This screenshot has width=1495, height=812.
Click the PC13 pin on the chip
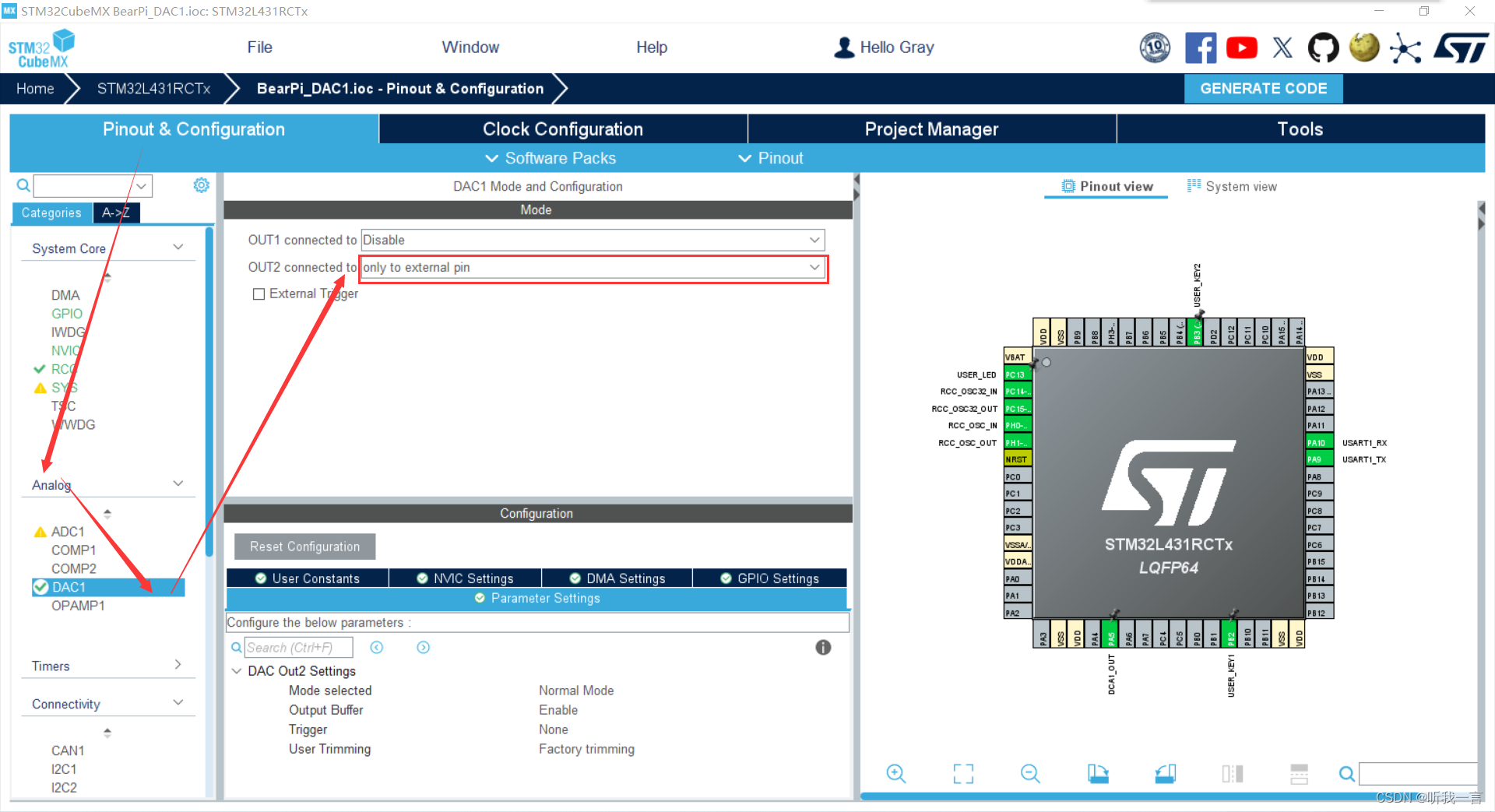(1018, 374)
